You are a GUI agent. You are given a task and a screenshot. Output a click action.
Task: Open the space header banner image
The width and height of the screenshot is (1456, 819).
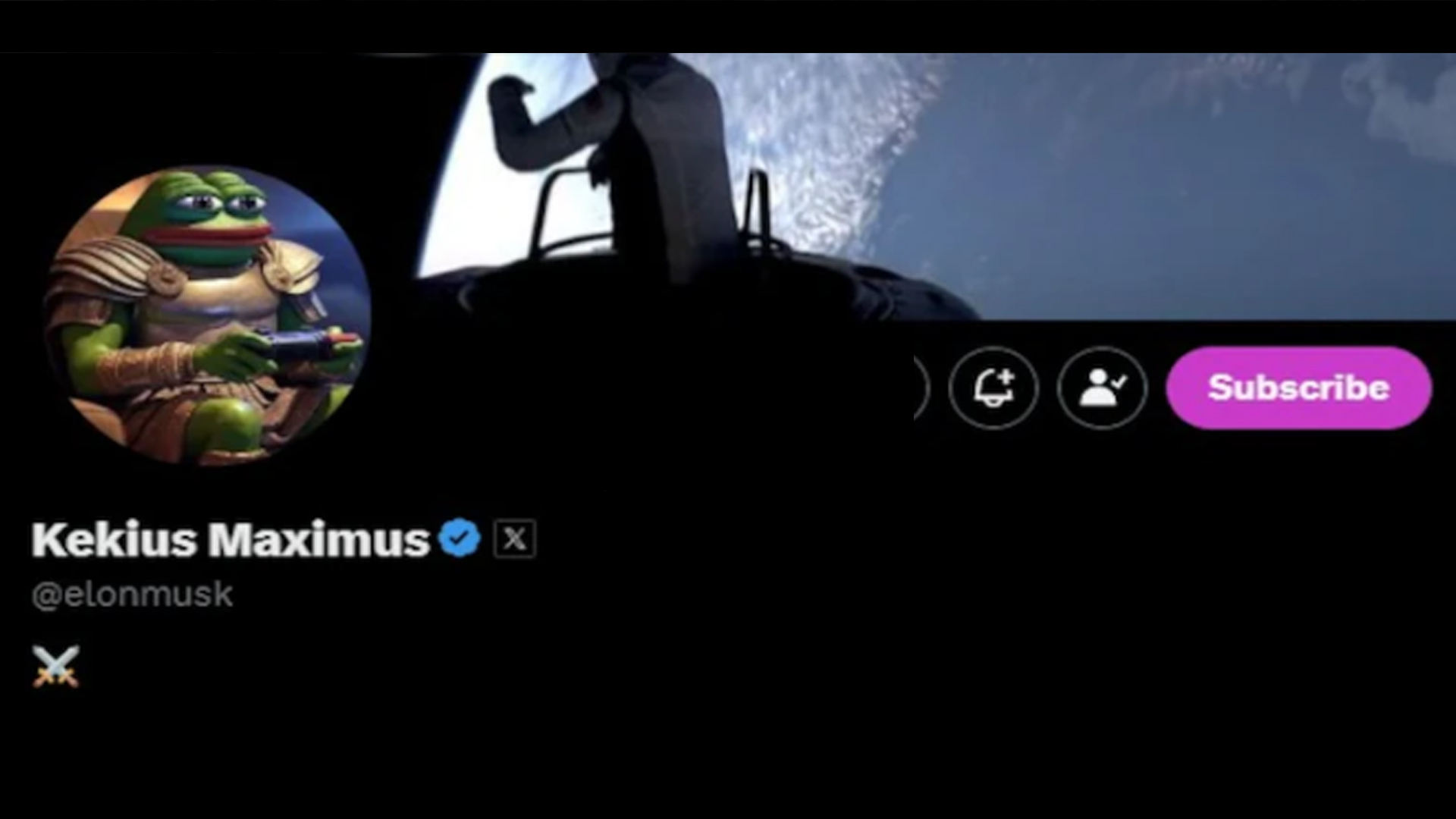tap(910, 186)
